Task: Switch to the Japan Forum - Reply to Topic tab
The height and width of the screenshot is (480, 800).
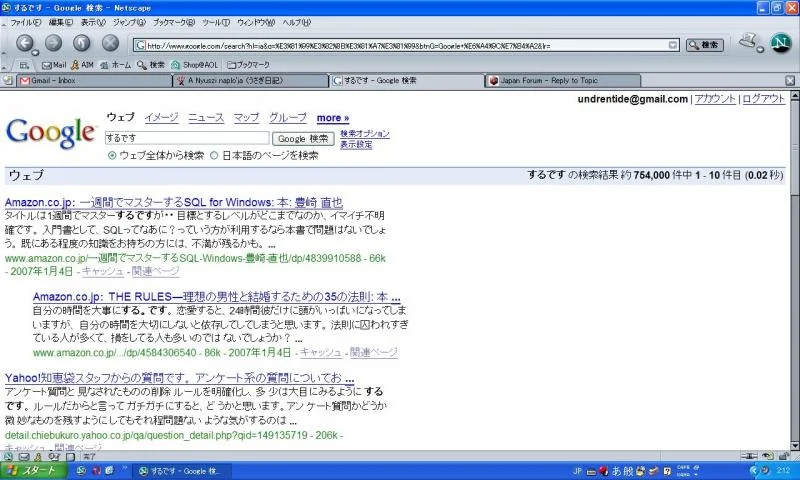Action: (x=563, y=81)
